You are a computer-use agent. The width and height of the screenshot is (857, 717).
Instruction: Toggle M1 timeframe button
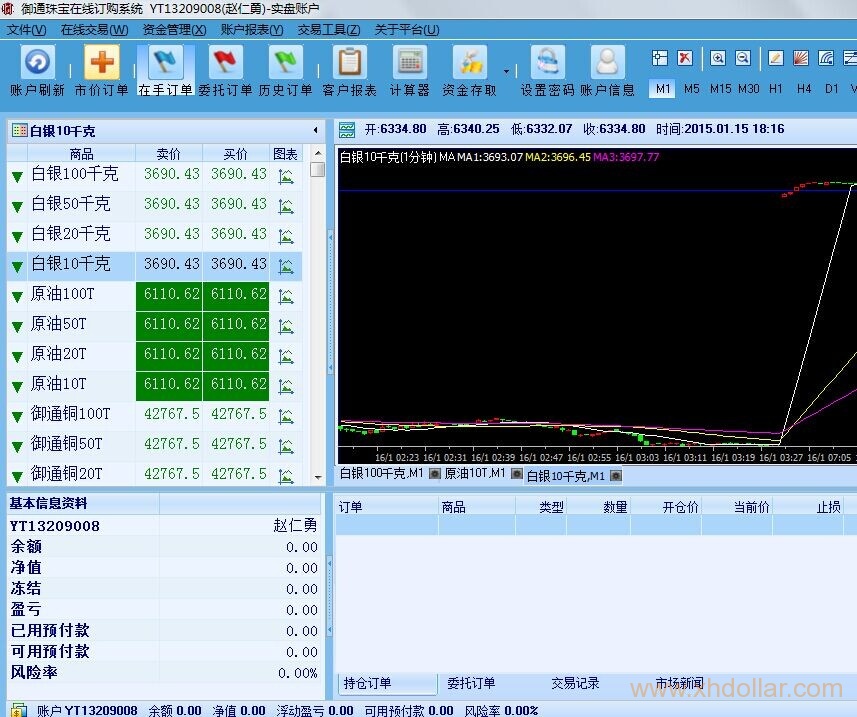coord(663,89)
